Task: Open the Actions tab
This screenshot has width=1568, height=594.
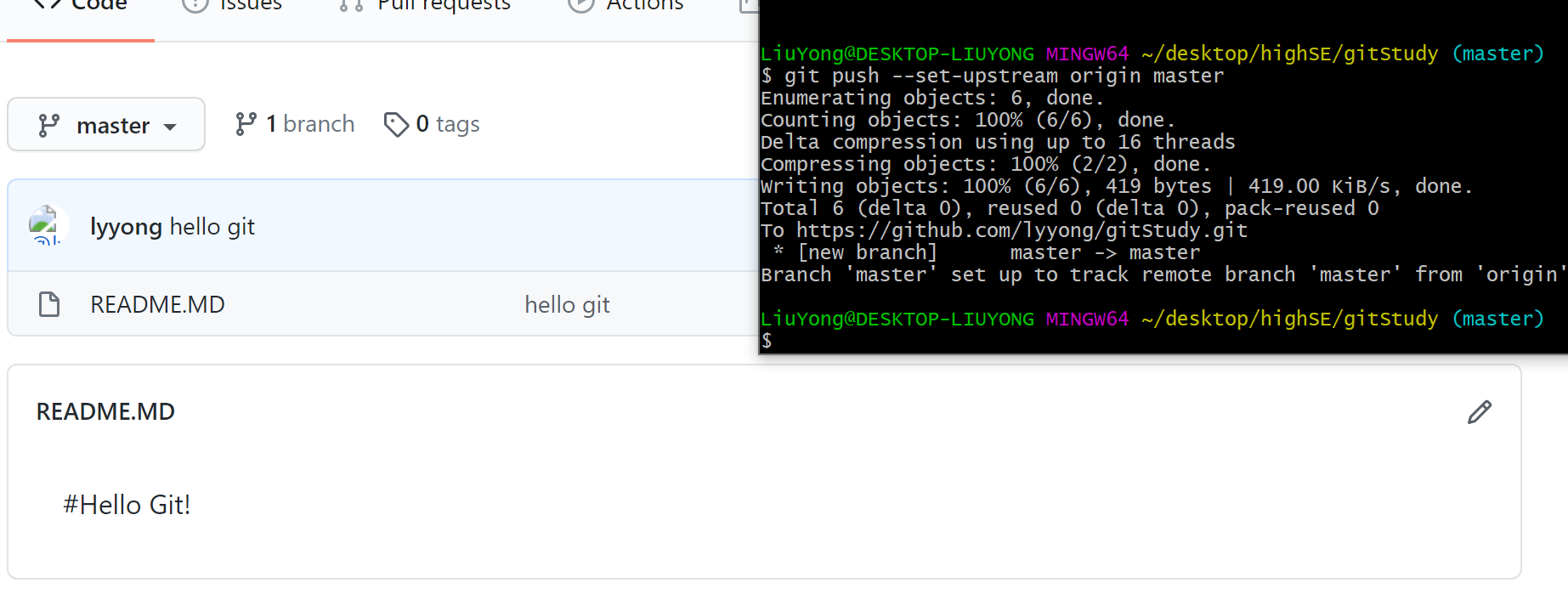Action: [x=626, y=7]
